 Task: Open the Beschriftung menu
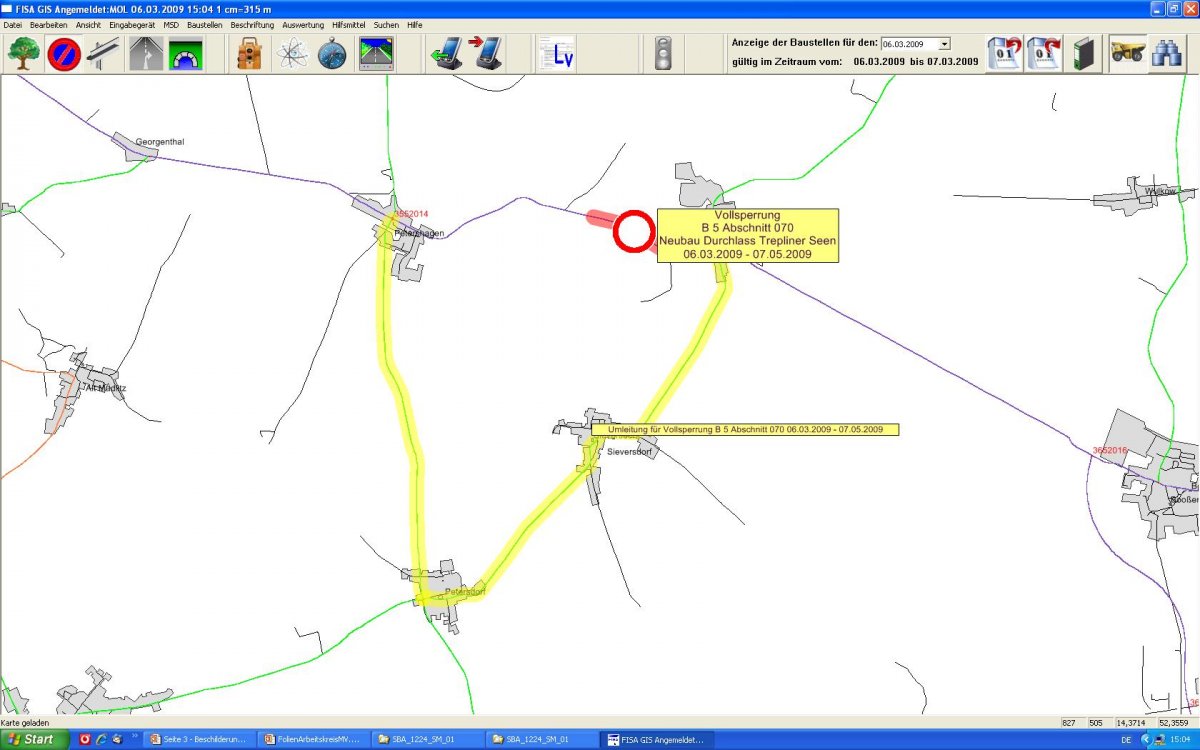pos(252,24)
